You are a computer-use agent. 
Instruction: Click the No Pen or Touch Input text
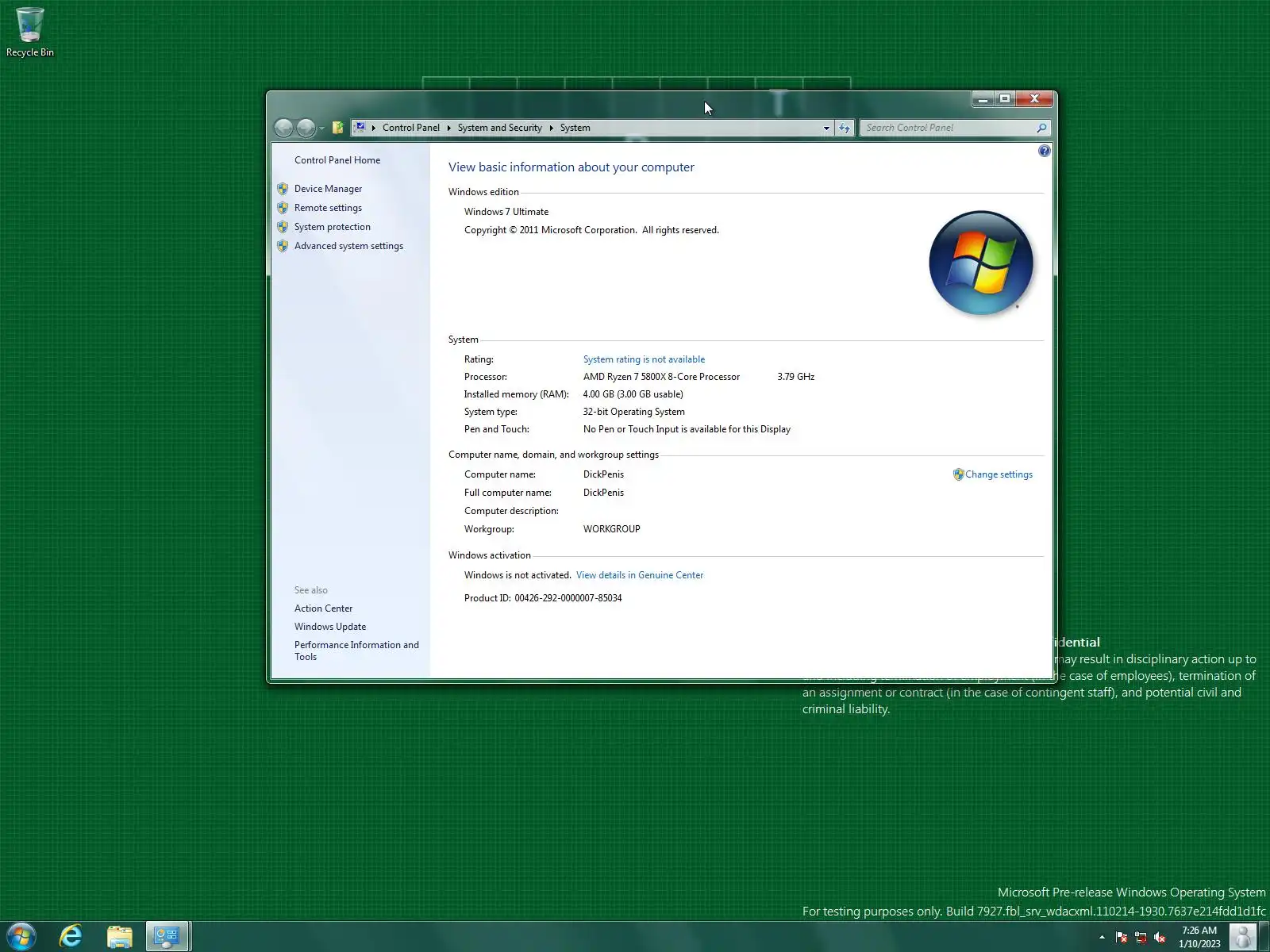687,429
